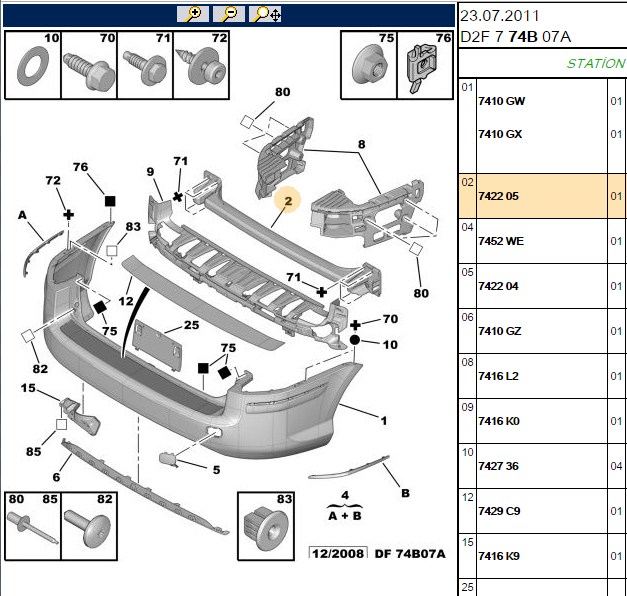Click reference number 04 in table
Screen dimensions: 627x596
pyautogui.click(x=467, y=227)
